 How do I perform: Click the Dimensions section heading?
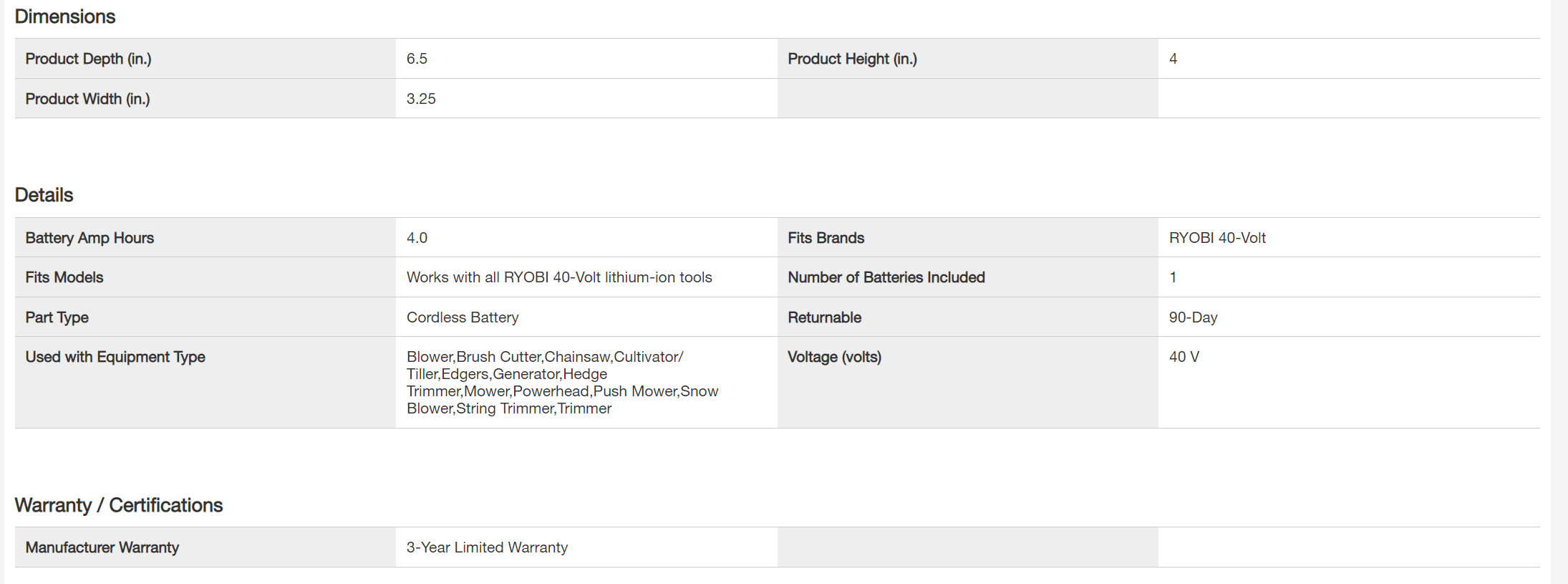[64, 16]
